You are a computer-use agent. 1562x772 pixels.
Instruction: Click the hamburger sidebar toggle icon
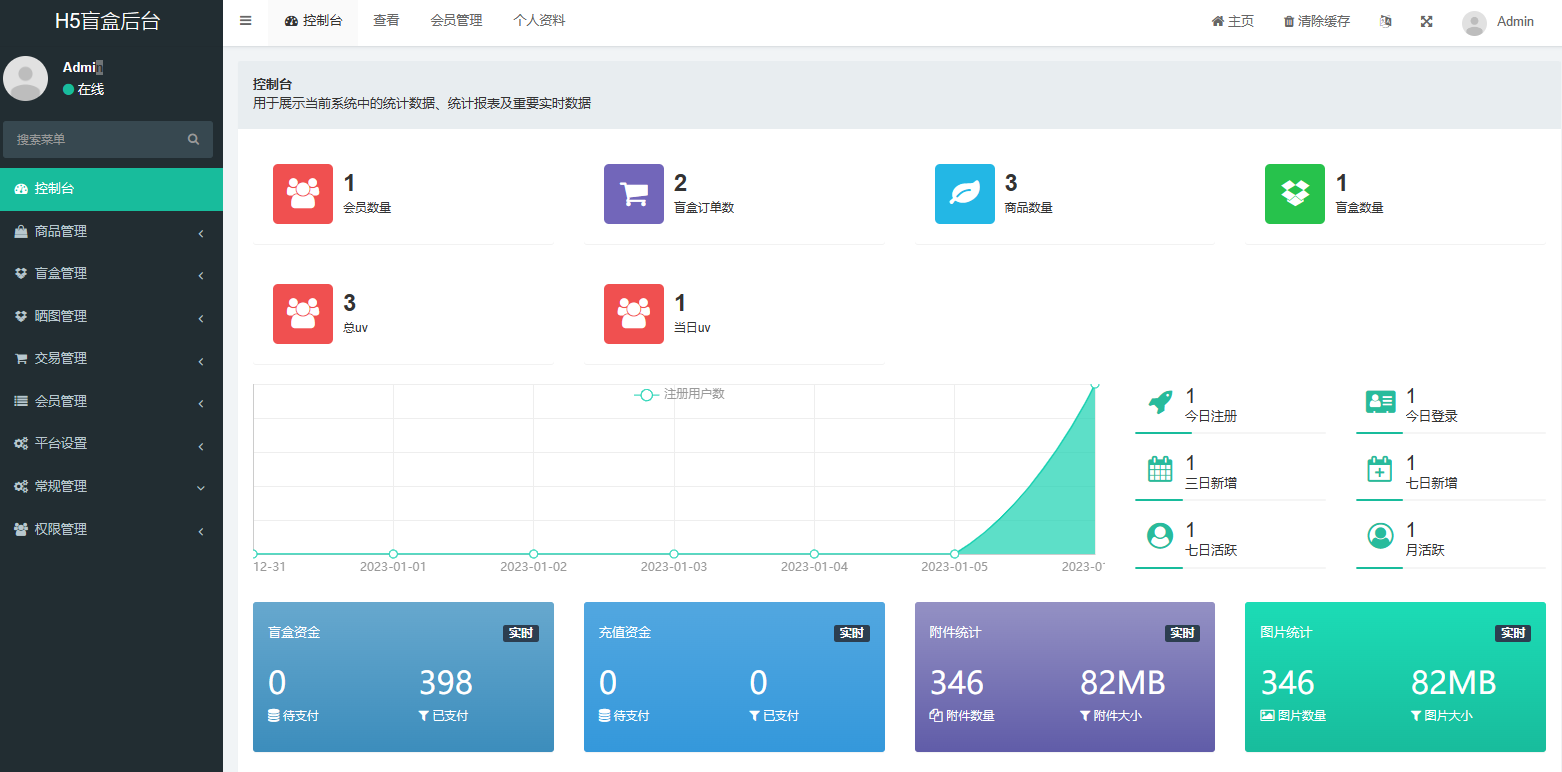(246, 21)
